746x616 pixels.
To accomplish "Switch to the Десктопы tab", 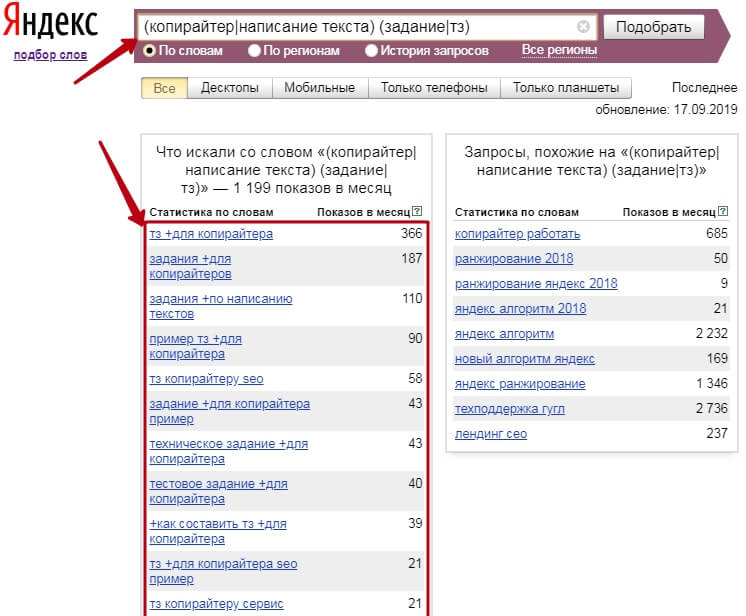I will (x=230, y=88).
